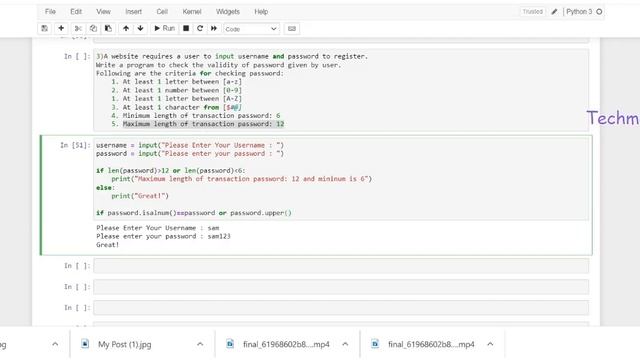Screen dimensions: 640x360
Task: Interrupt the kernel with stop icon
Action: click(x=186, y=28)
